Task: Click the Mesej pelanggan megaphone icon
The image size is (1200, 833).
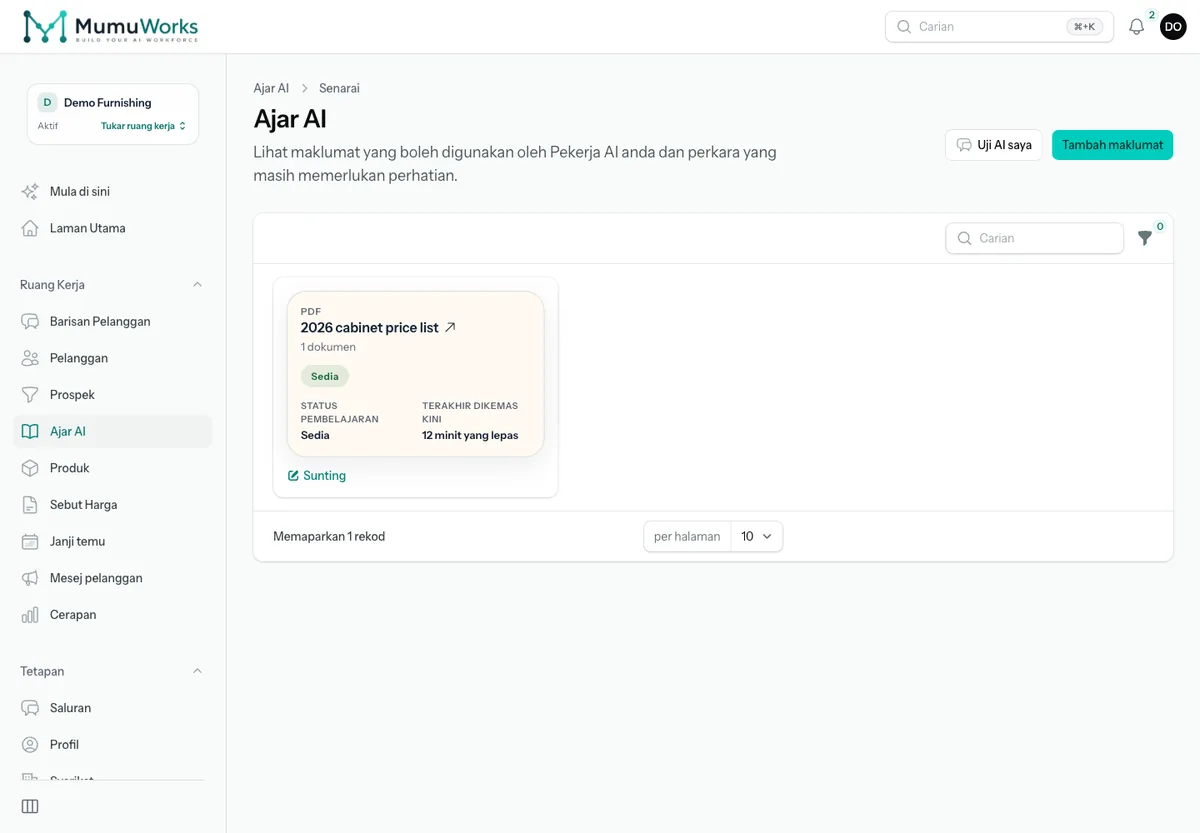Action: [x=30, y=578]
